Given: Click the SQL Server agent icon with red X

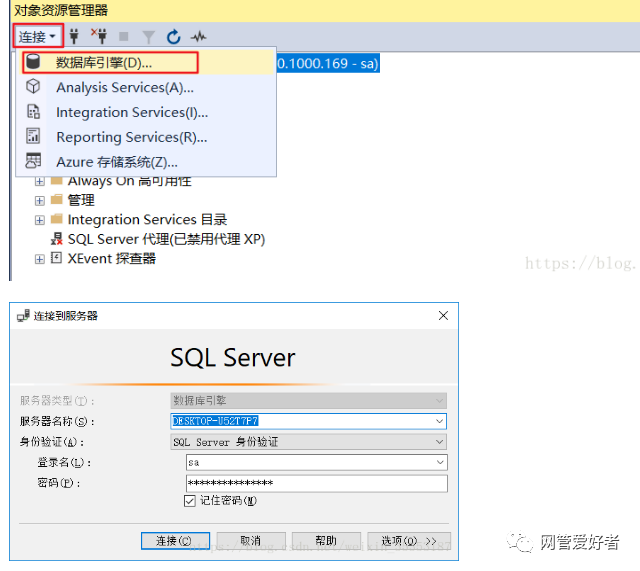Looking at the screenshot, I should (x=57, y=239).
